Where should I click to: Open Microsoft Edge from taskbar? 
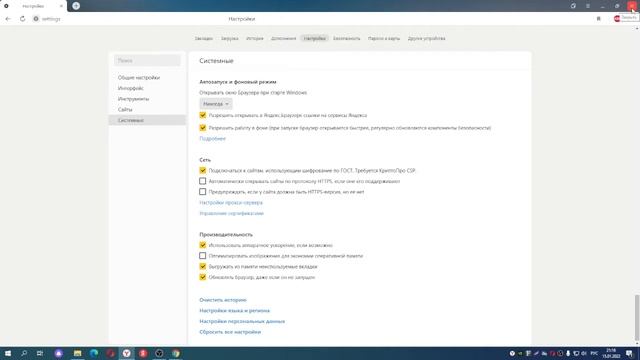coord(94,353)
